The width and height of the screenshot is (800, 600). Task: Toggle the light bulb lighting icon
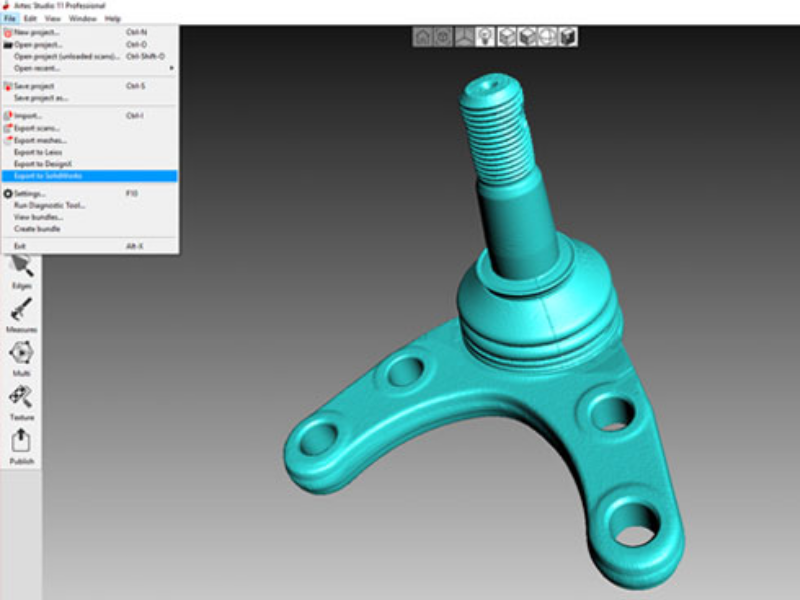pyautogui.click(x=486, y=36)
